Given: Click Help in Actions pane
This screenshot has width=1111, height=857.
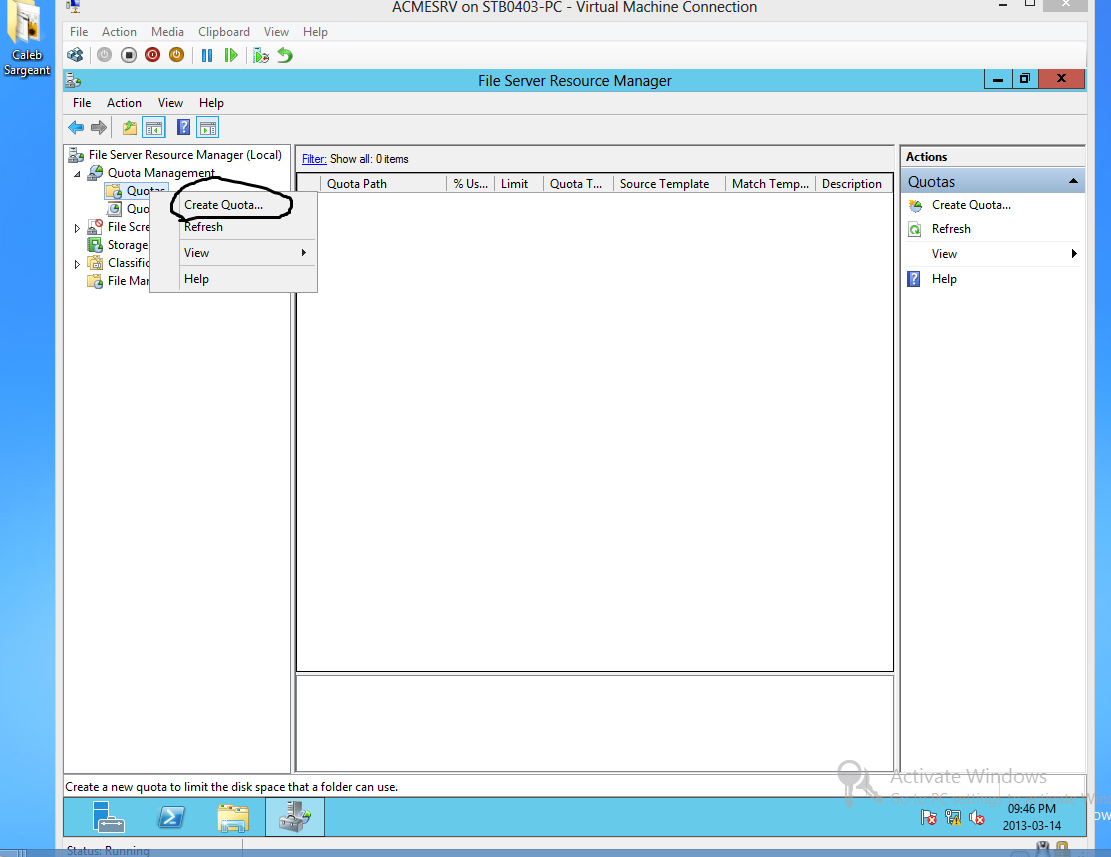Looking at the screenshot, I should tap(944, 279).
